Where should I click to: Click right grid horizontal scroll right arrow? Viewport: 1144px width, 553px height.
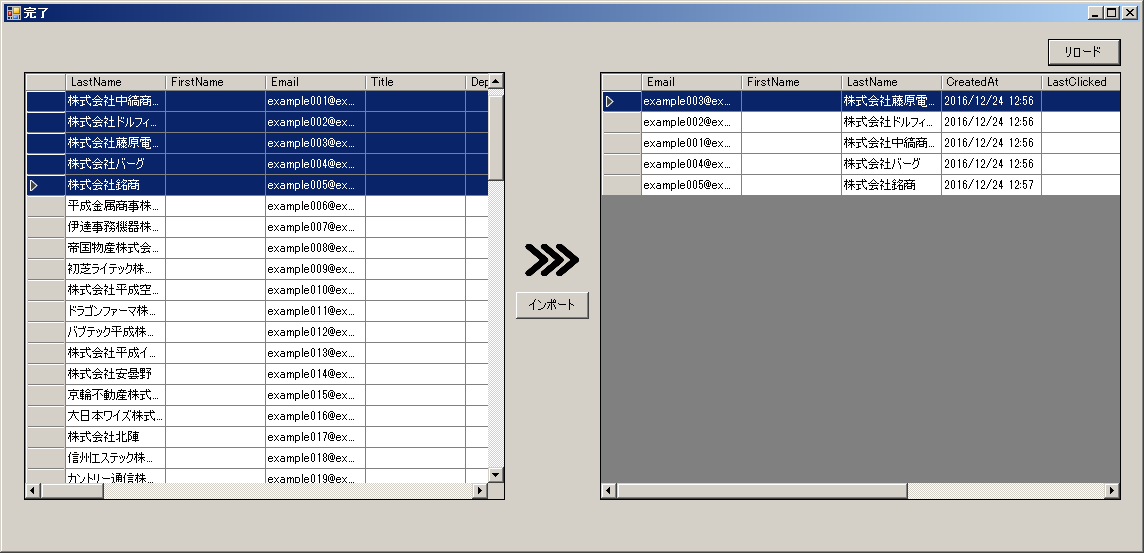[x=1111, y=491]
